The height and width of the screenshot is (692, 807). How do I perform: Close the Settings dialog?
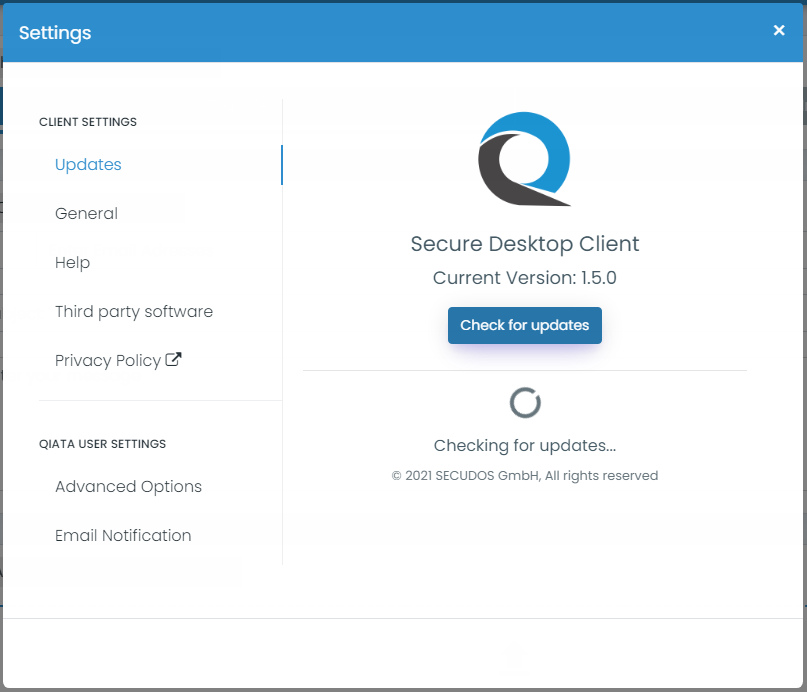click(x=779, y=30)
